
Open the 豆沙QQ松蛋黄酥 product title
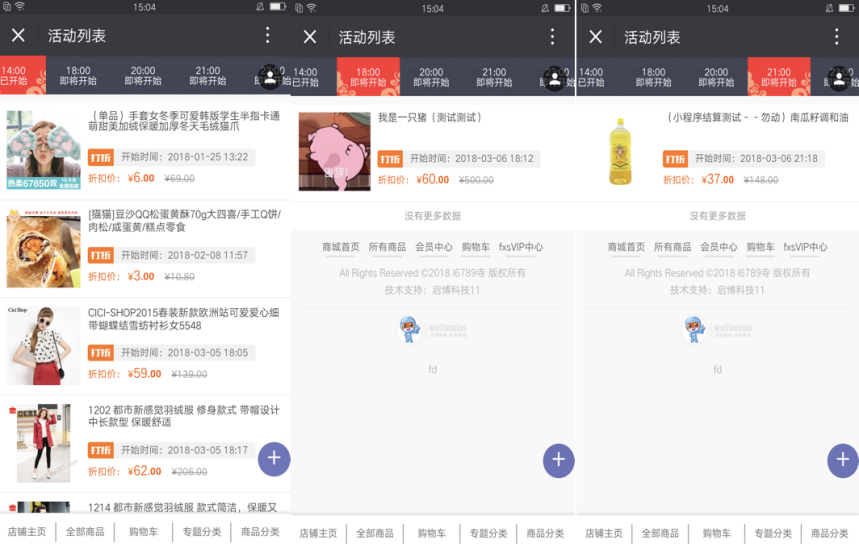coord(184,221)
